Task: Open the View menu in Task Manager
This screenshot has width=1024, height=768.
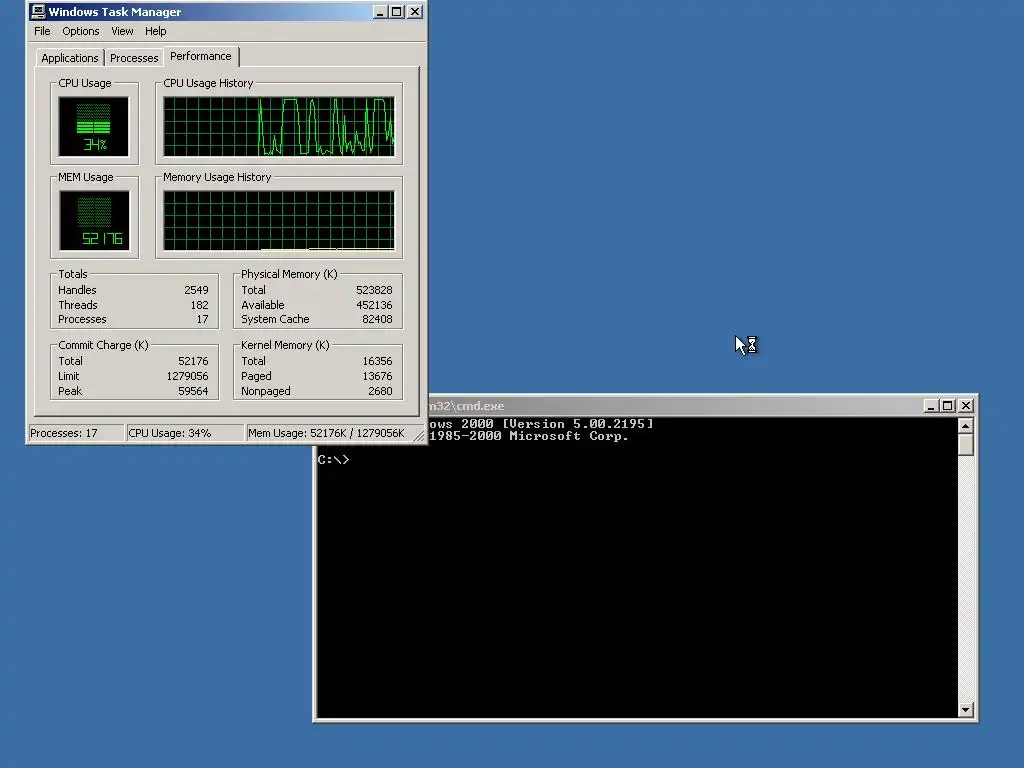Action: 122,31
